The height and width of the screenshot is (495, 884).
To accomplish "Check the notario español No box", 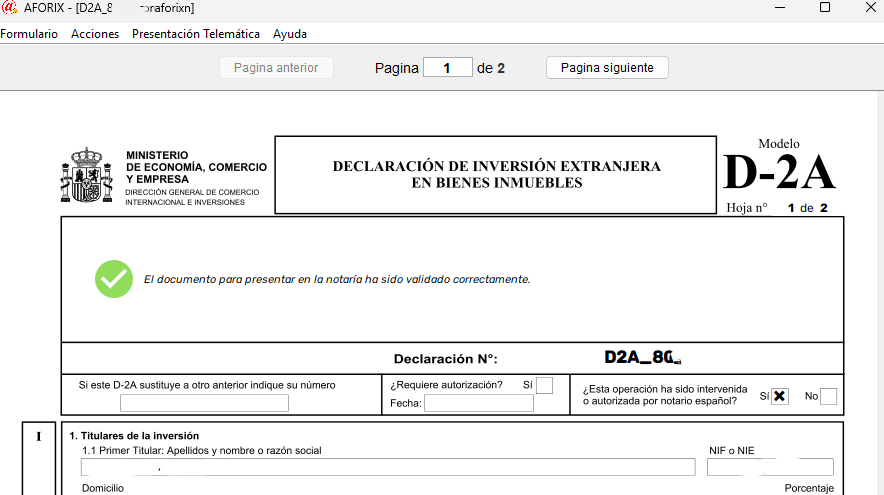I will 828,396.
